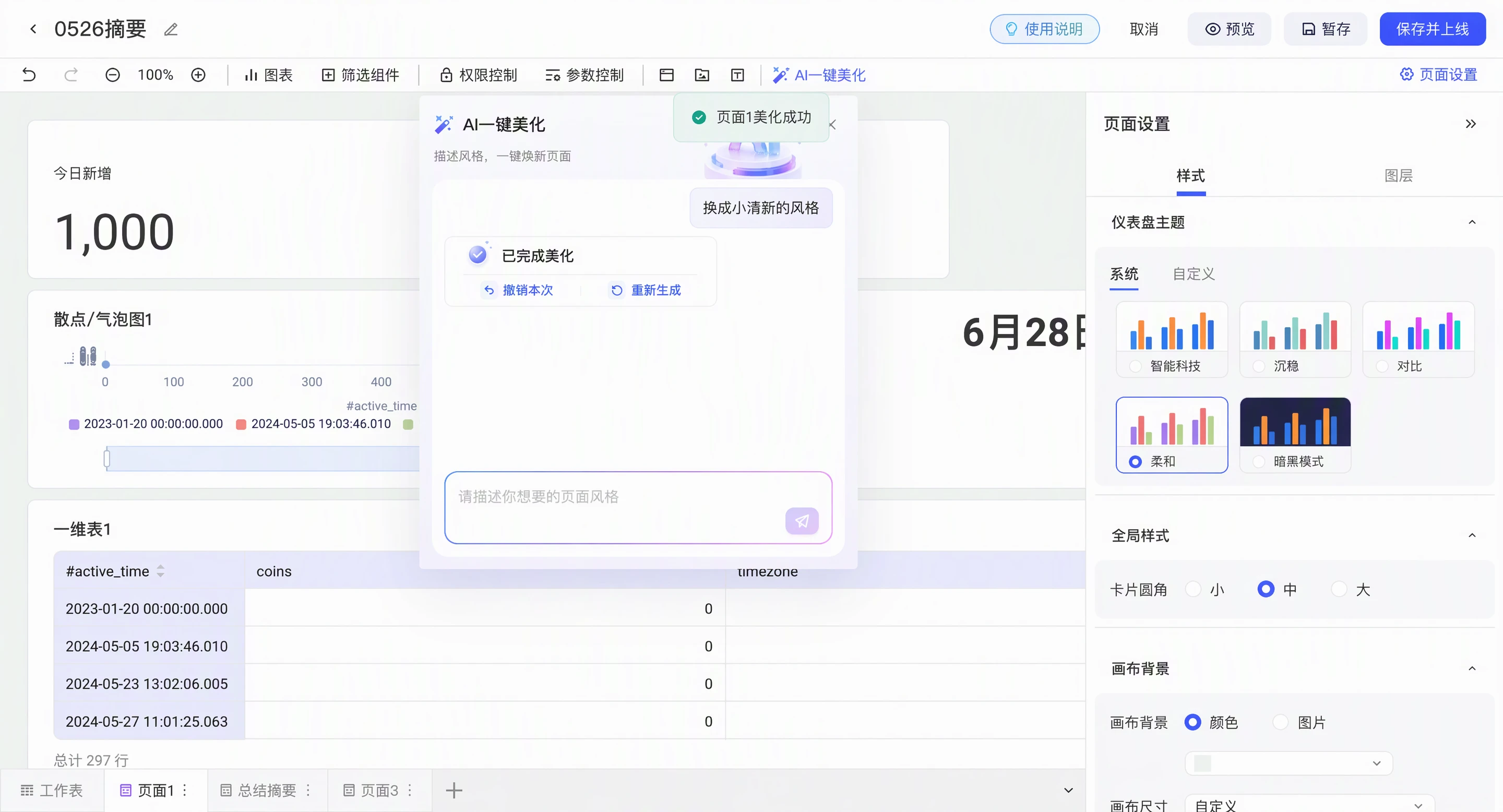Open the canvas background color dropdown

click(x=1289, y=763)
